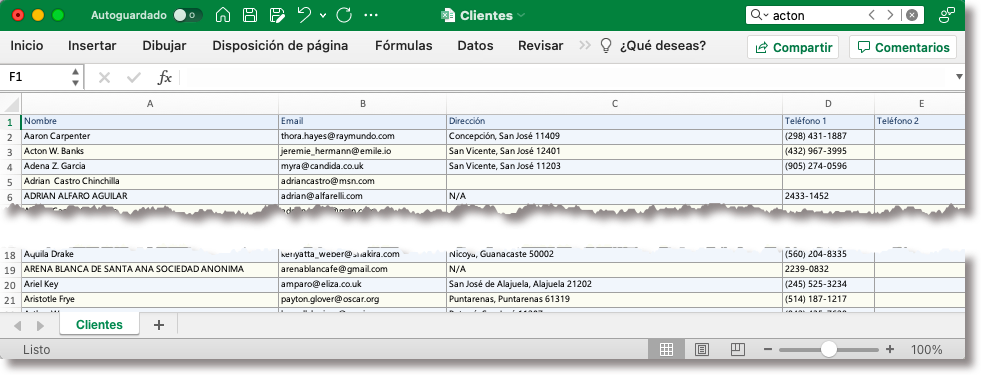Open the Name Box stepper arrows
This screenshot has height=375, width=981.
pyautogui.click(x=76, y=77)
